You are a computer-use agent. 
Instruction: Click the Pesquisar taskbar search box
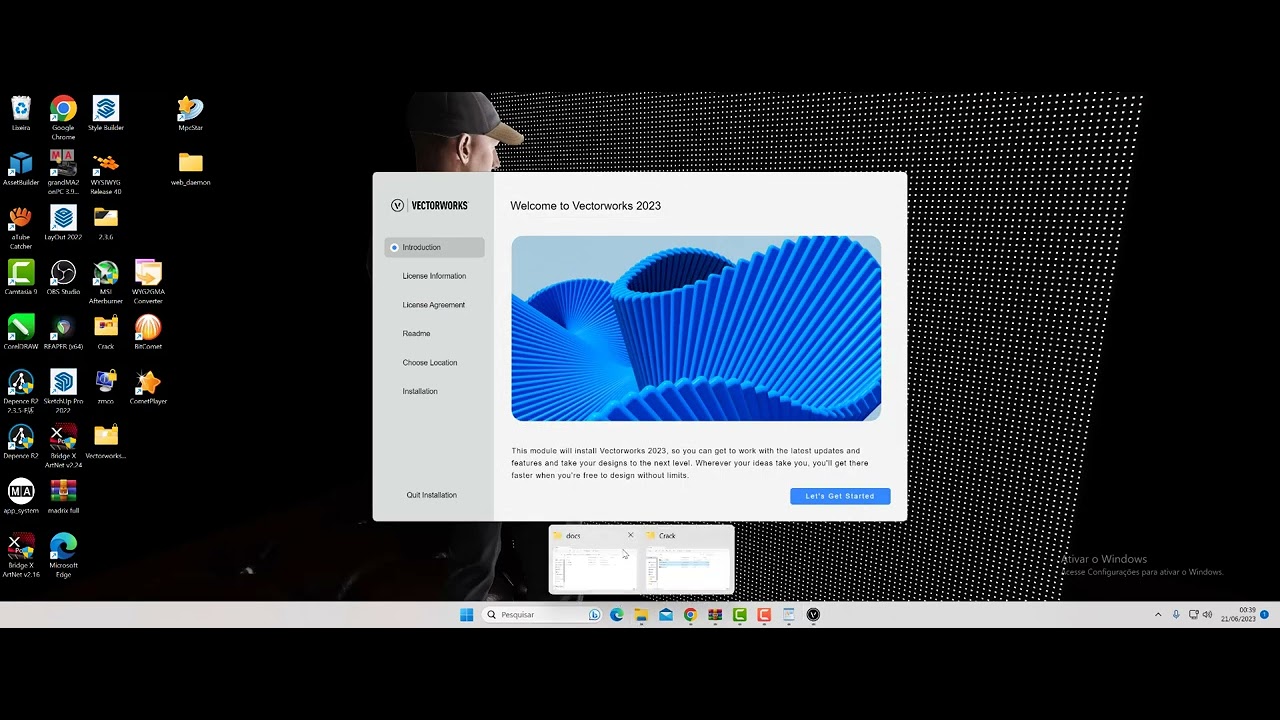[543, 615]
